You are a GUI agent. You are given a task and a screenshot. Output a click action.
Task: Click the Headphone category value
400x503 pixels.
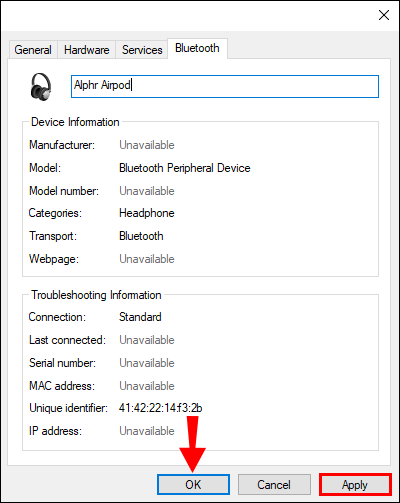click(147, 213)
